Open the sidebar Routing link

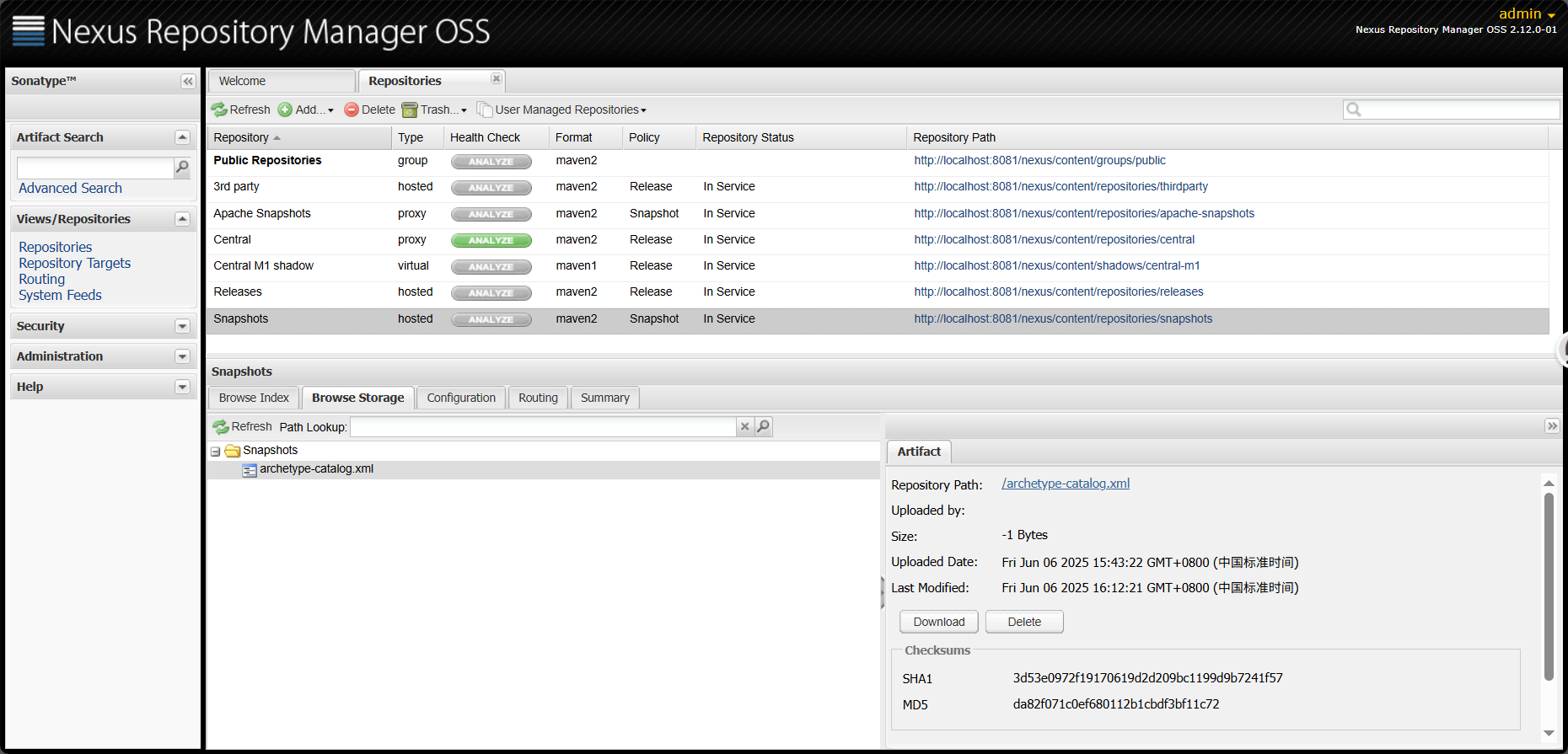pos(42,279)
